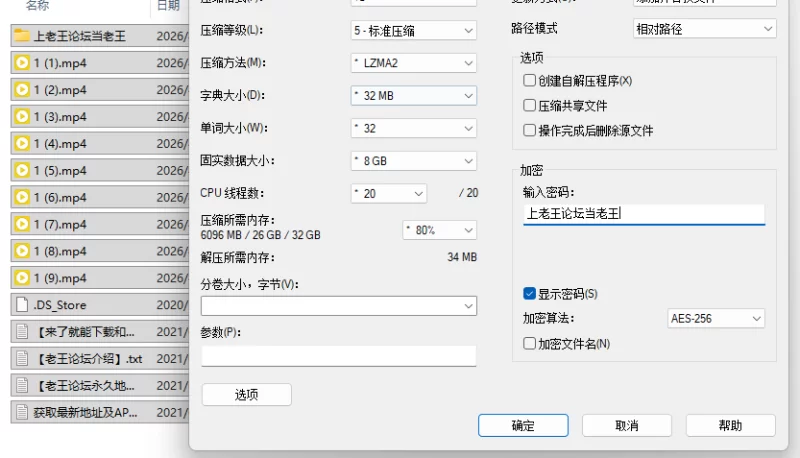Select file name 1 (6).mp4
The image size is (800, 458).
click(x=60, y=198)
